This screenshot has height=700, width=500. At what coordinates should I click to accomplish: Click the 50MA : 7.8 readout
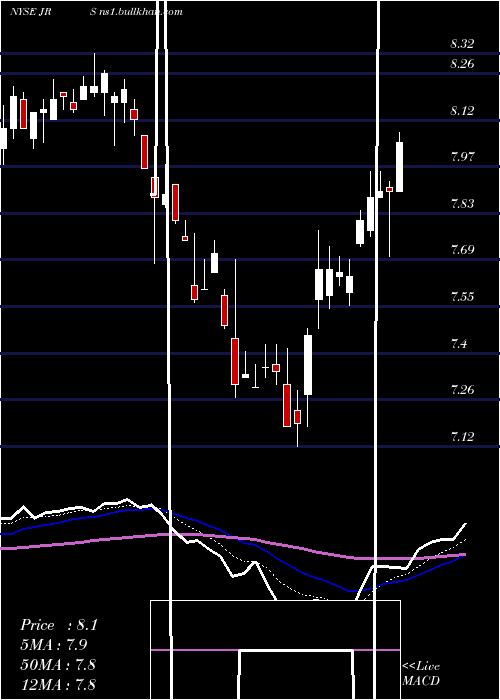[58, 664]
